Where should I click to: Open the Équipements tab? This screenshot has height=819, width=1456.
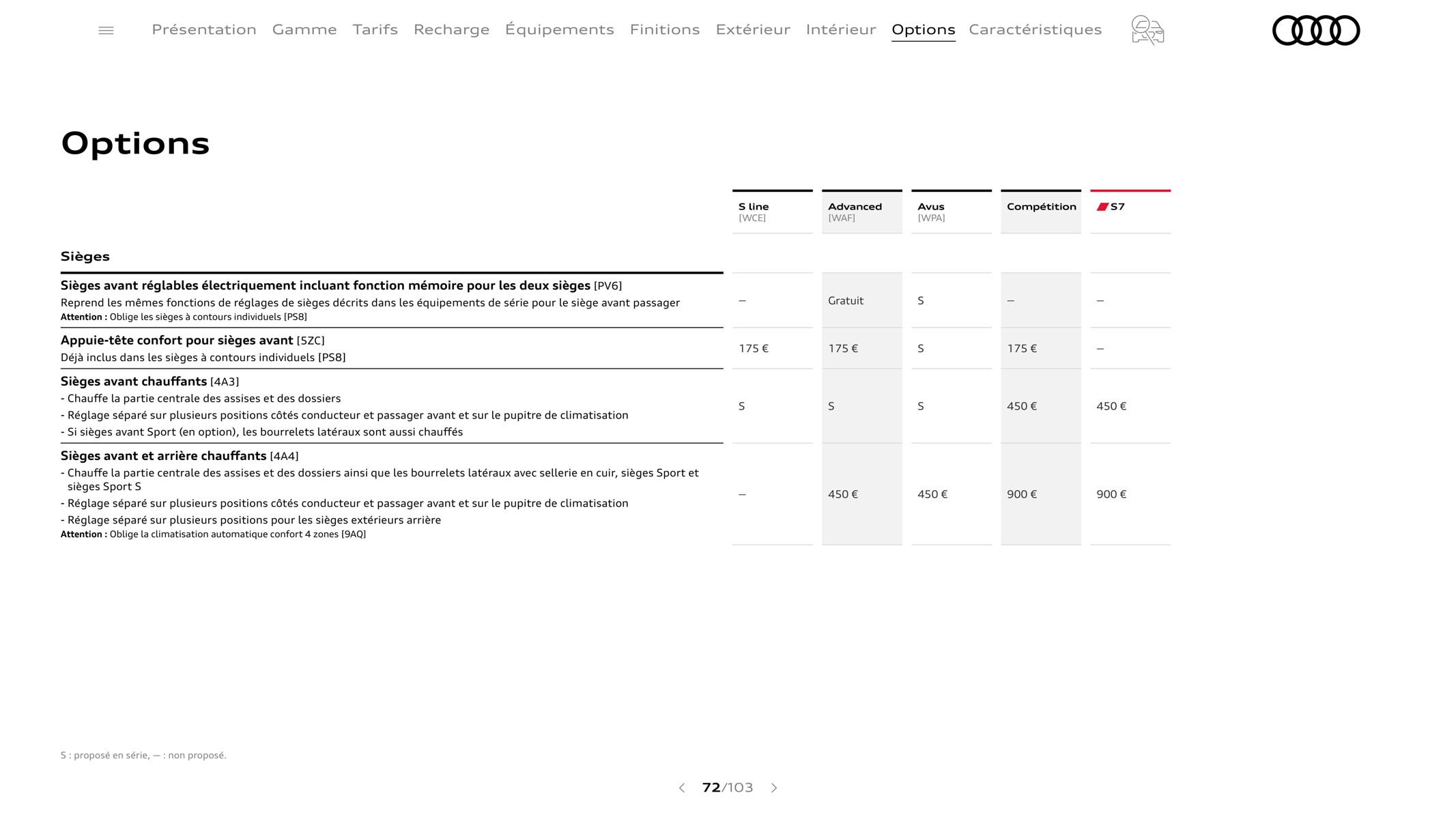pos(560,29)
